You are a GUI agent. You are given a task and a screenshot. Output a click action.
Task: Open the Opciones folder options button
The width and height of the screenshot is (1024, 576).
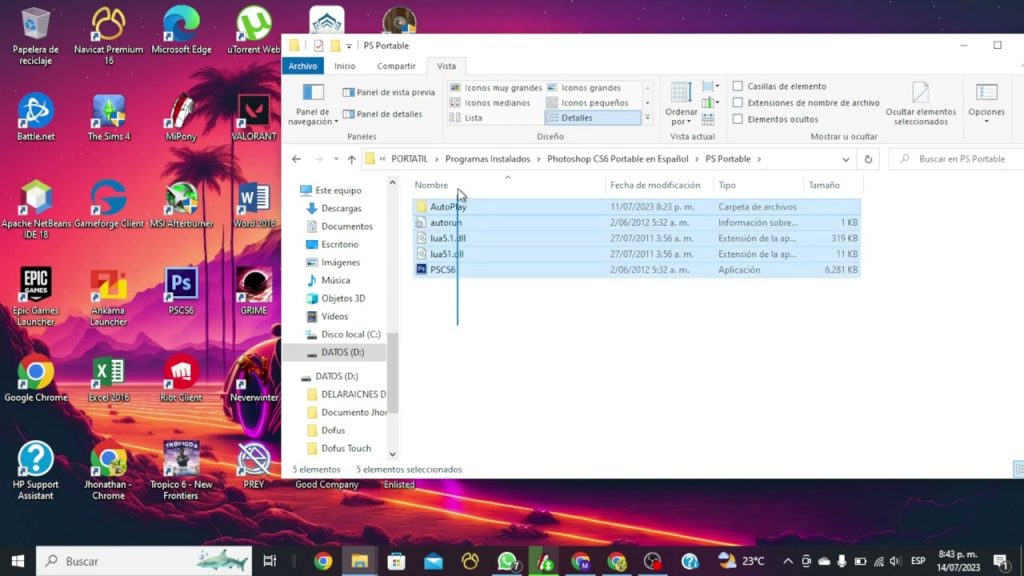tap(986, 98)
